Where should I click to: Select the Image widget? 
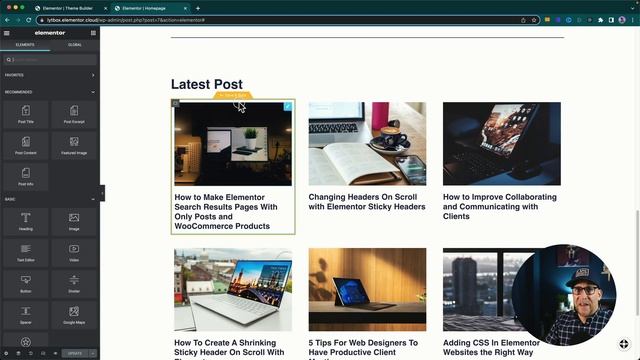click(x=74, y=221)
